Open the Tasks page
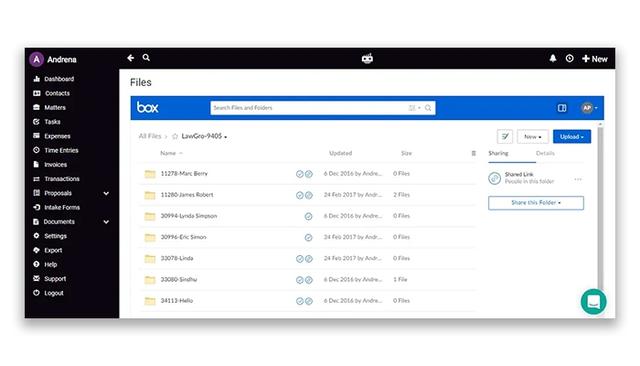 pos(47,122)
